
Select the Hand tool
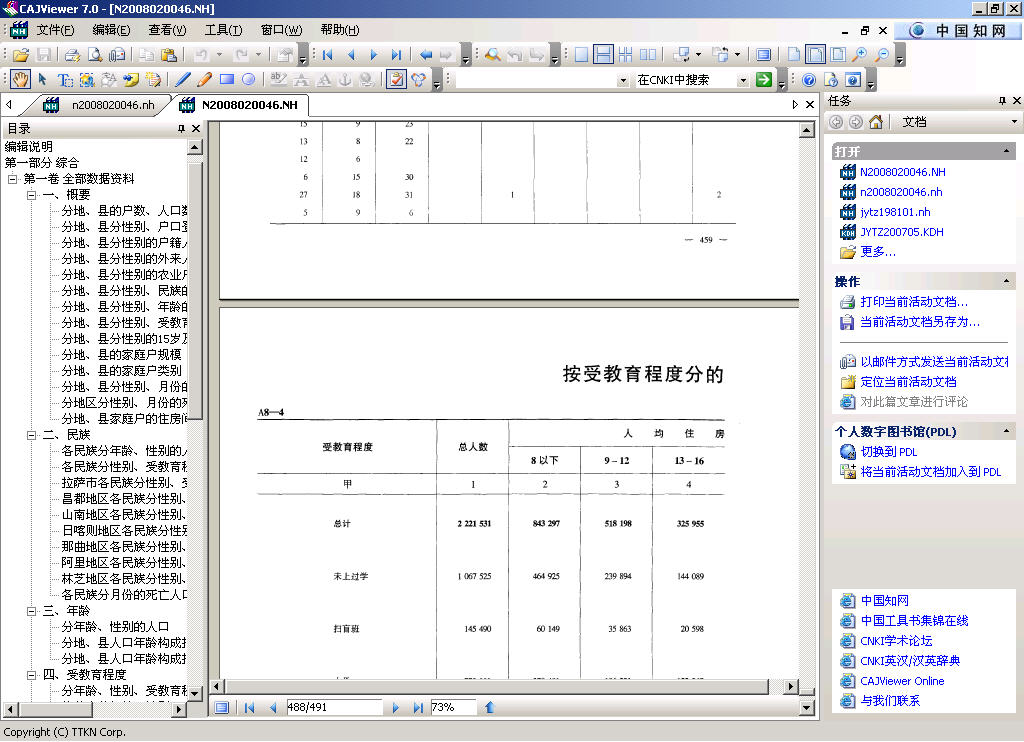pos(21,79)
